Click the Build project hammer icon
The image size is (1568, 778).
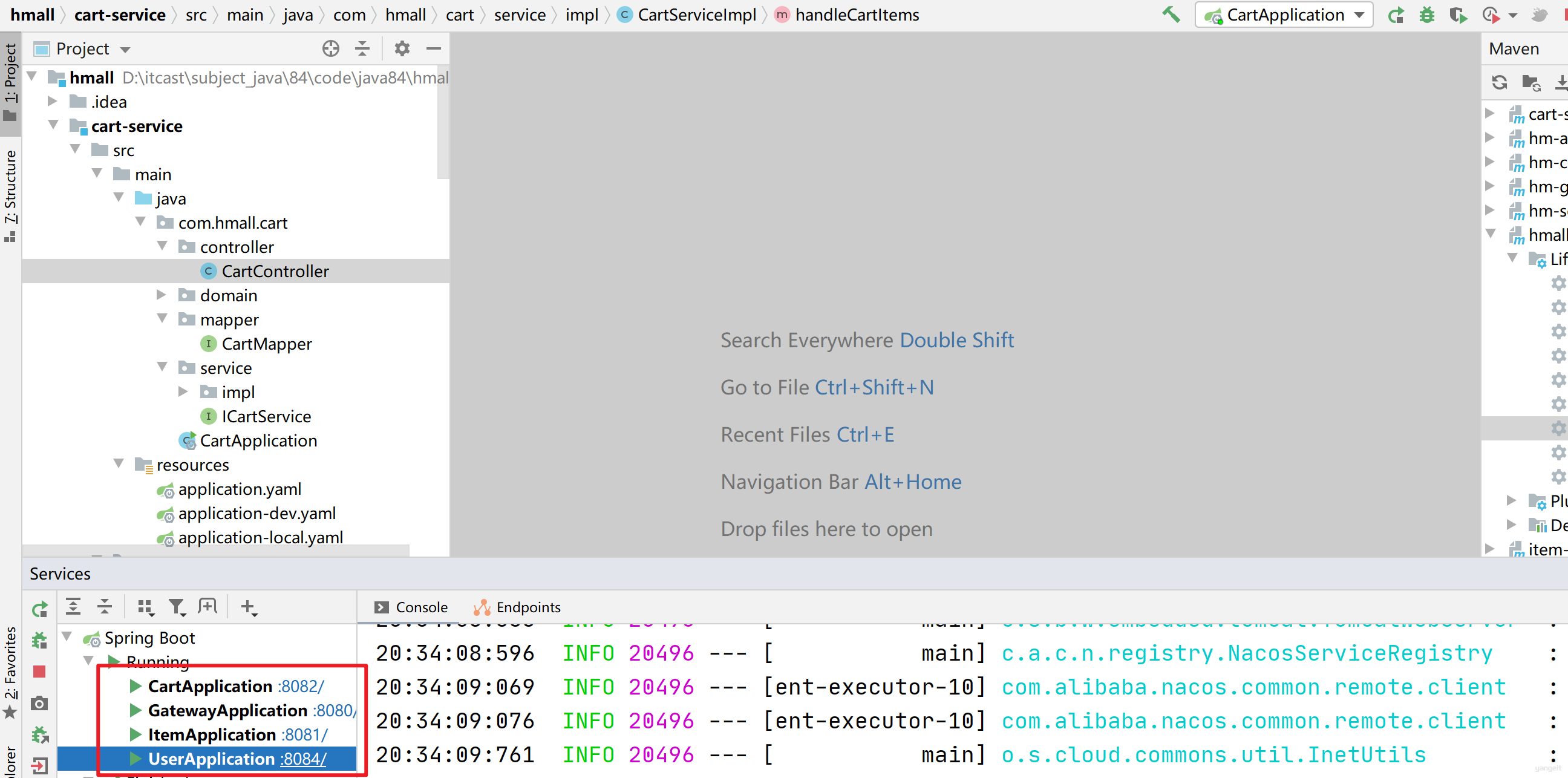[1171, 15]
